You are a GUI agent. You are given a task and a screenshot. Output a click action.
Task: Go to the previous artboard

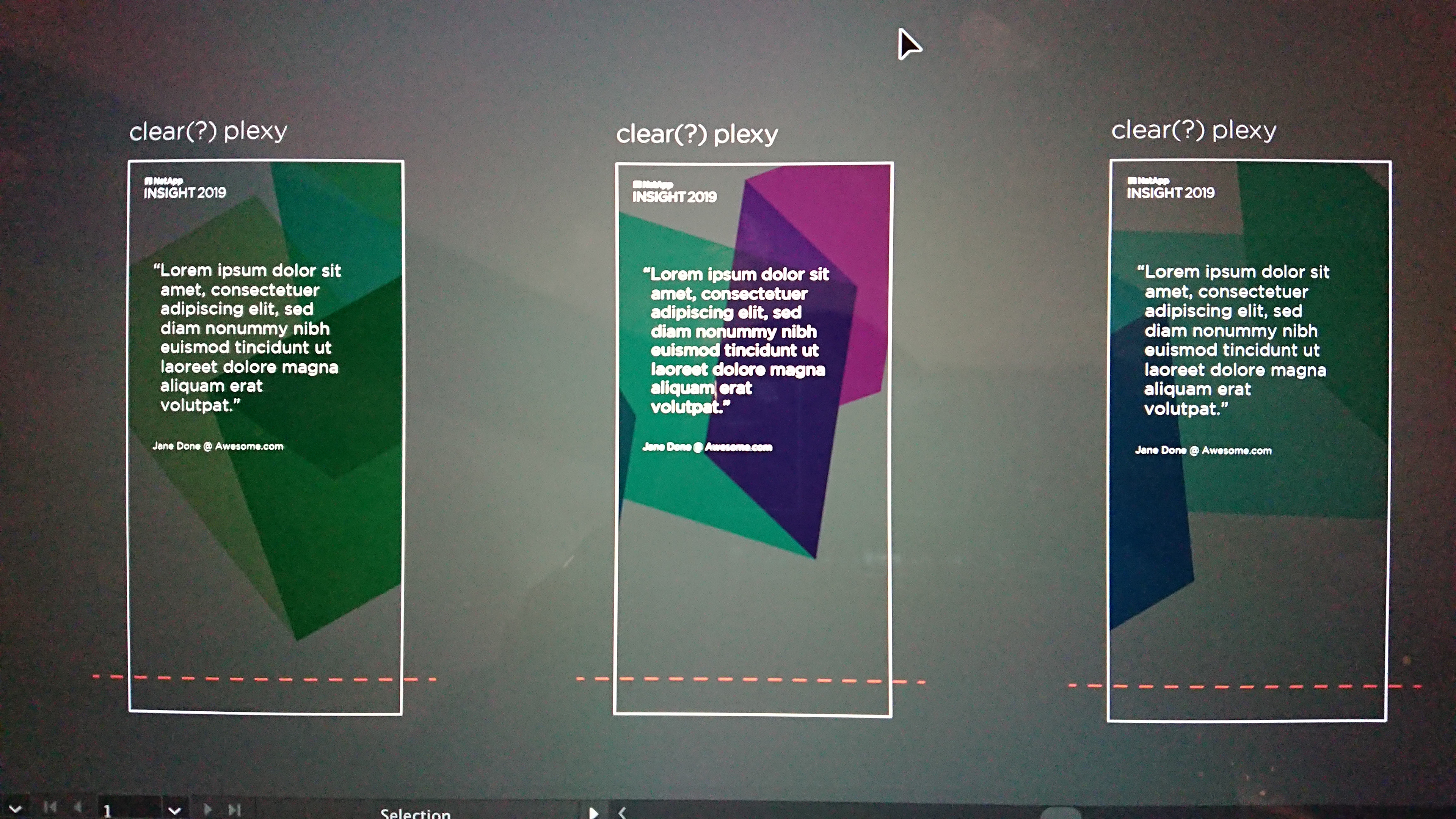click(x=78, y=807)
